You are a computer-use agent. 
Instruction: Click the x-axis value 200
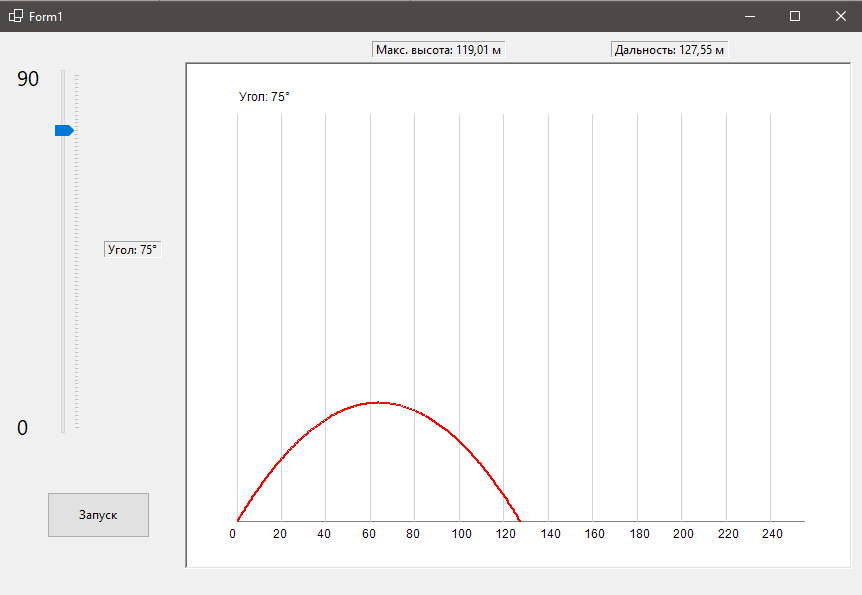[x=683, y=534]
